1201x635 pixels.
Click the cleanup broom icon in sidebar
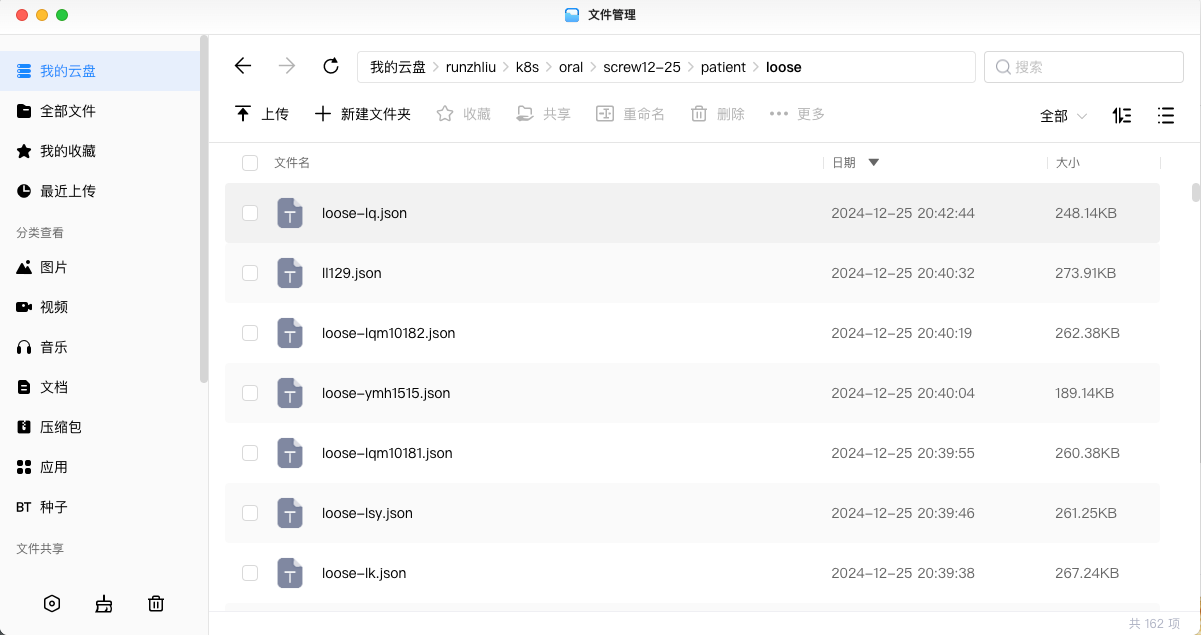point(104,603)
